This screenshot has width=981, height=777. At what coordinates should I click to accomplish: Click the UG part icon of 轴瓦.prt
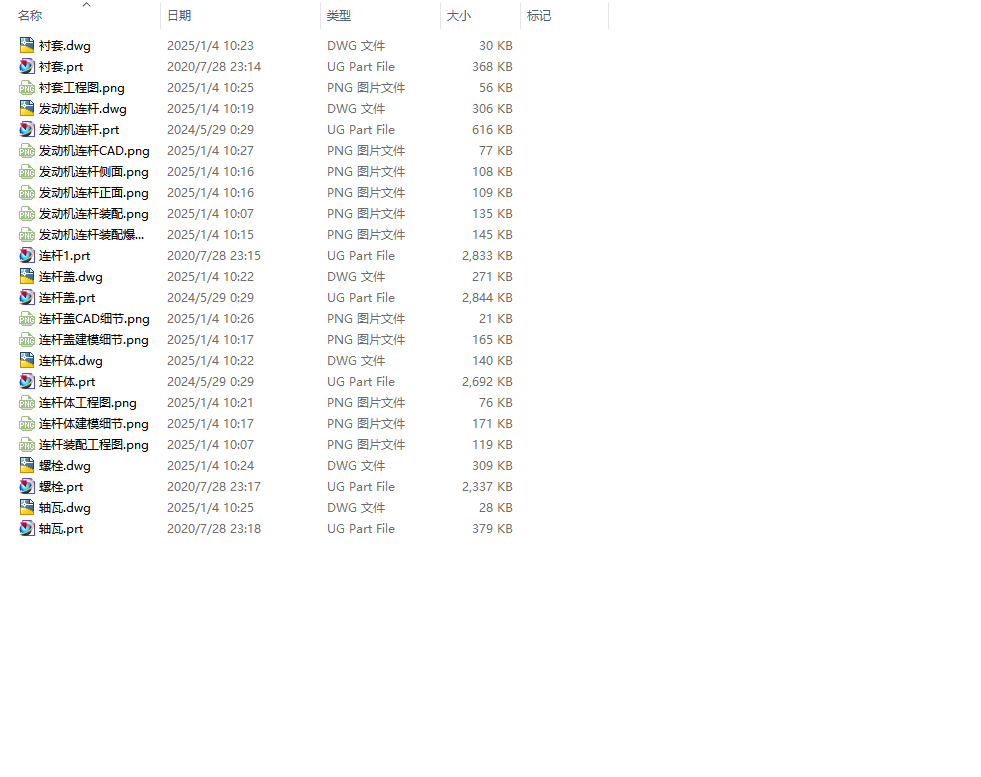point(26,529)
